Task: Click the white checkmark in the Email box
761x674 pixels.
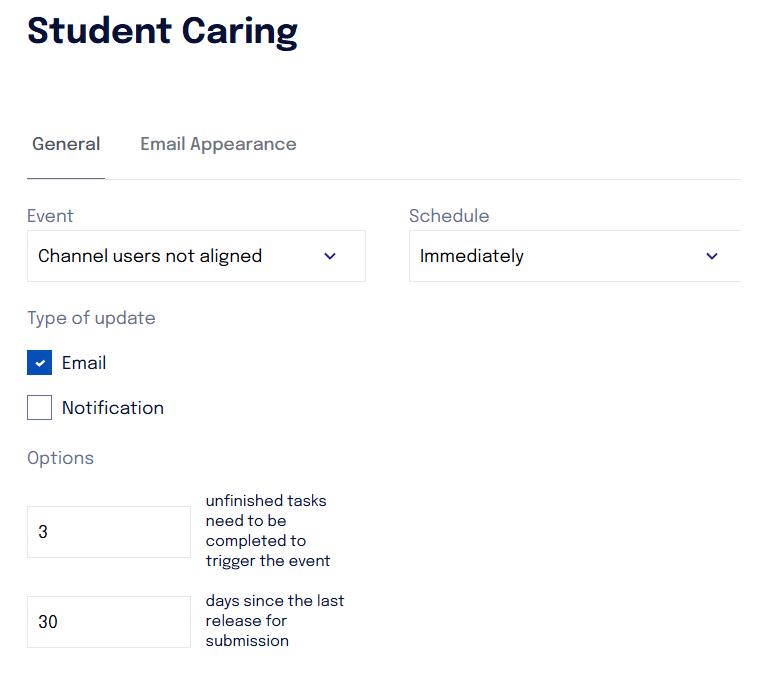Action: 40,363
